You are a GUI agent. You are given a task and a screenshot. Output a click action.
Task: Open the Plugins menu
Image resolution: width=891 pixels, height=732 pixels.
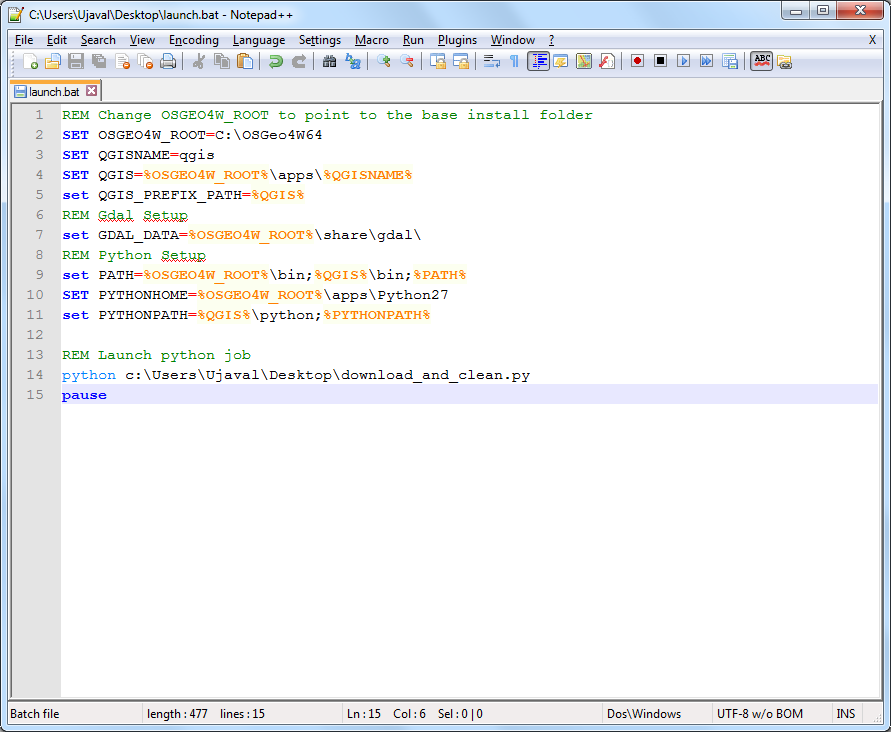tap(457, 40)
